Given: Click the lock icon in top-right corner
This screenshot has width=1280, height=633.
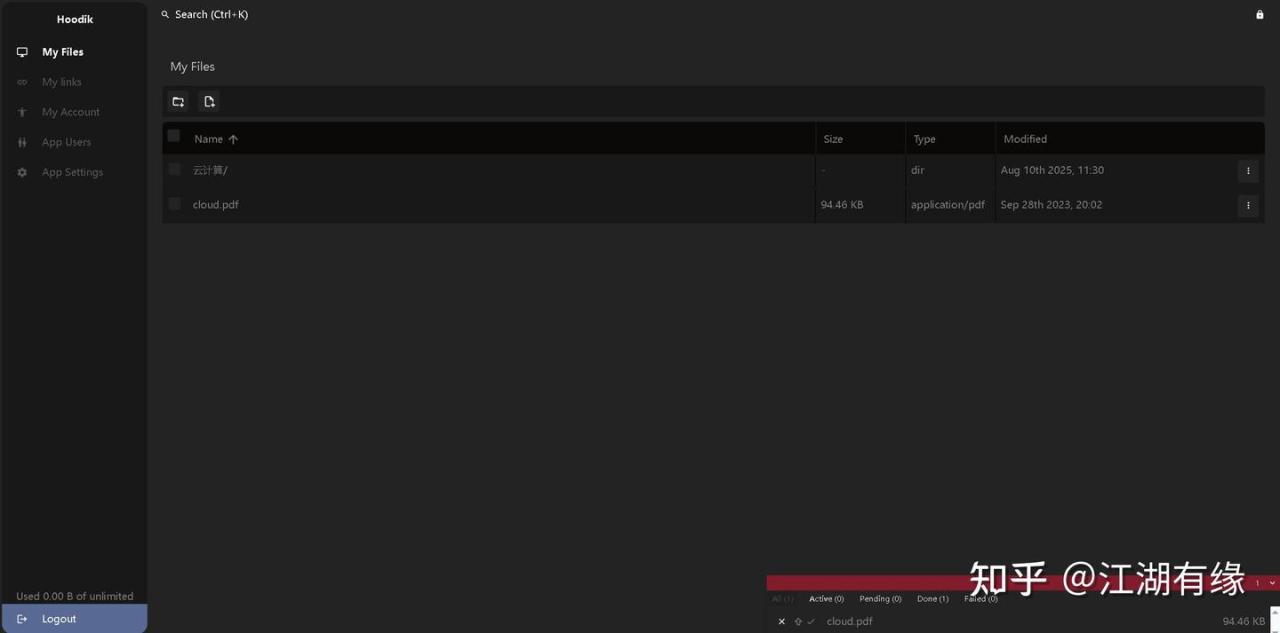Looking at the screenshot, I should [x=1259, y=15].
